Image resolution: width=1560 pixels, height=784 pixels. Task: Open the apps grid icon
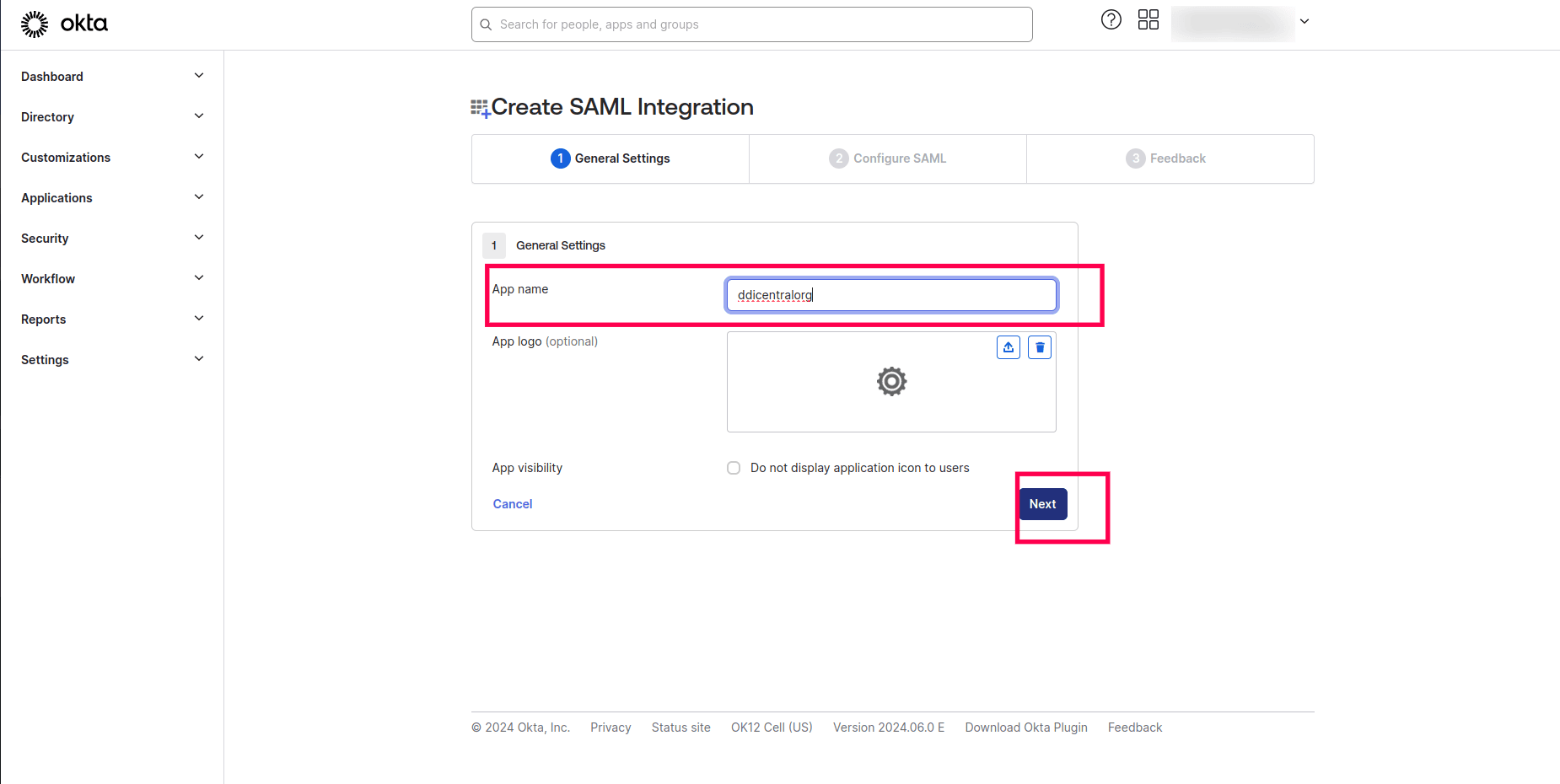(1148, 19)
